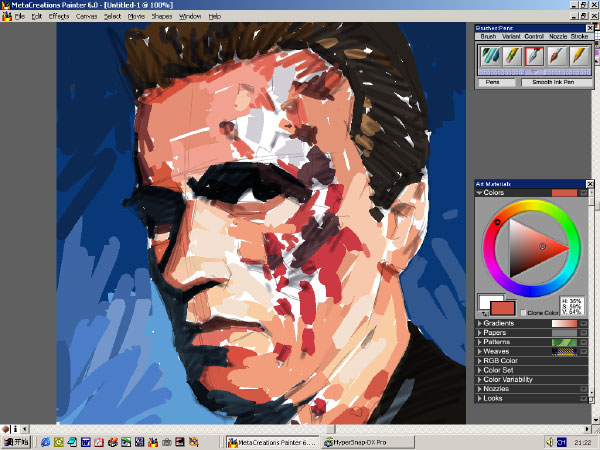Click the swap colors arrow icon

(484, 314)
